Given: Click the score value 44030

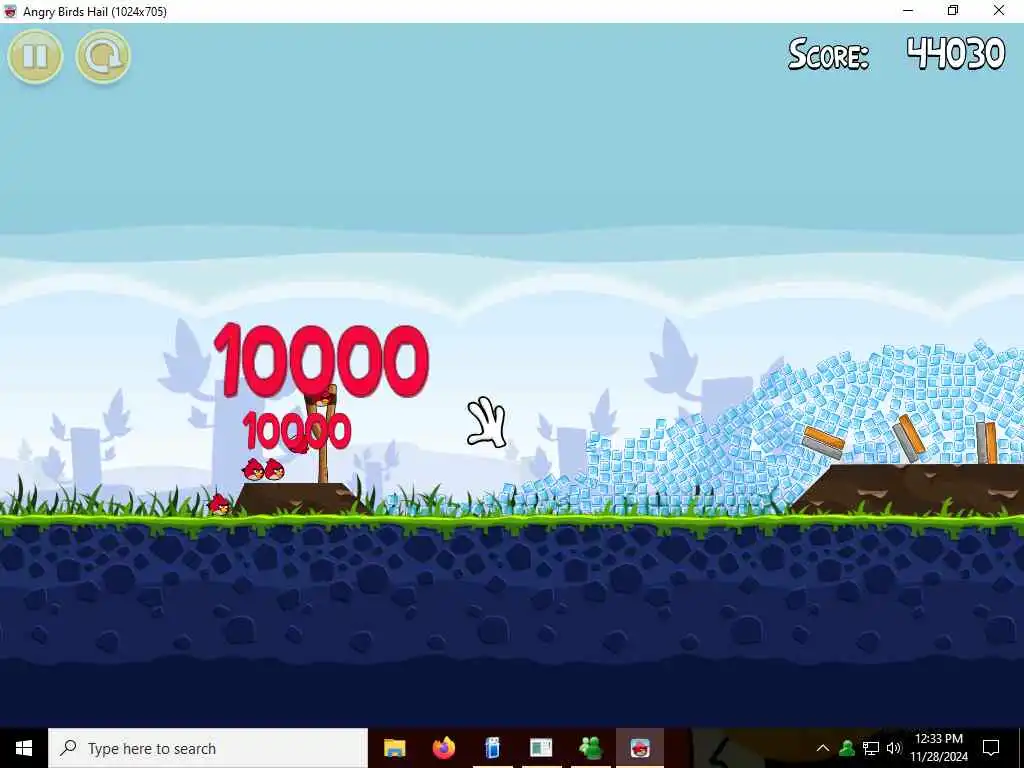Looking at the screenshot, I should [x=955, y=53].
